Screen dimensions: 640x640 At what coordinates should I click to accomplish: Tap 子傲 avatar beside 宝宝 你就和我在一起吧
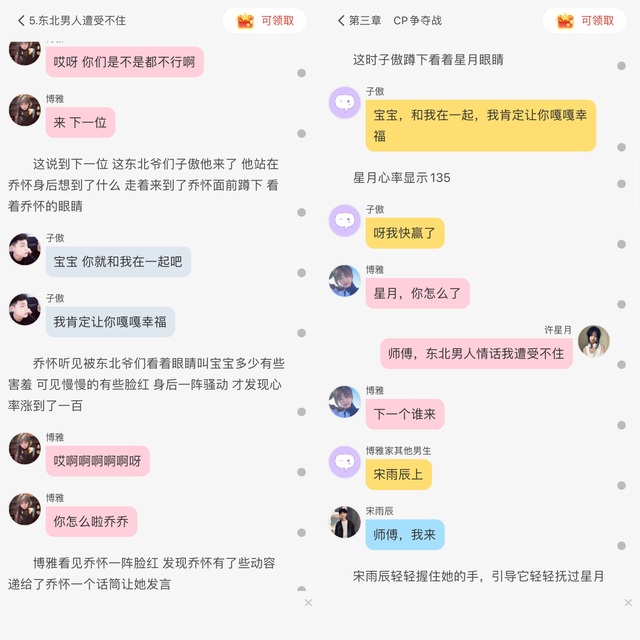(x=25, y=249)
